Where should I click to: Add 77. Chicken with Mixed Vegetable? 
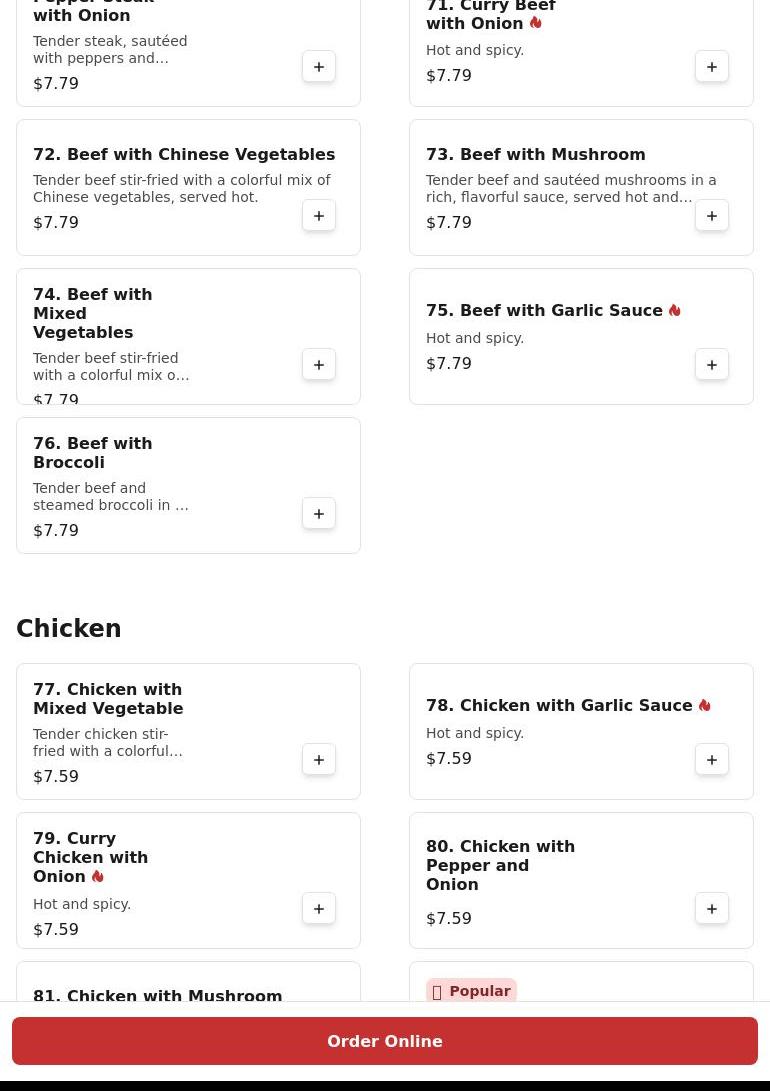319,760
